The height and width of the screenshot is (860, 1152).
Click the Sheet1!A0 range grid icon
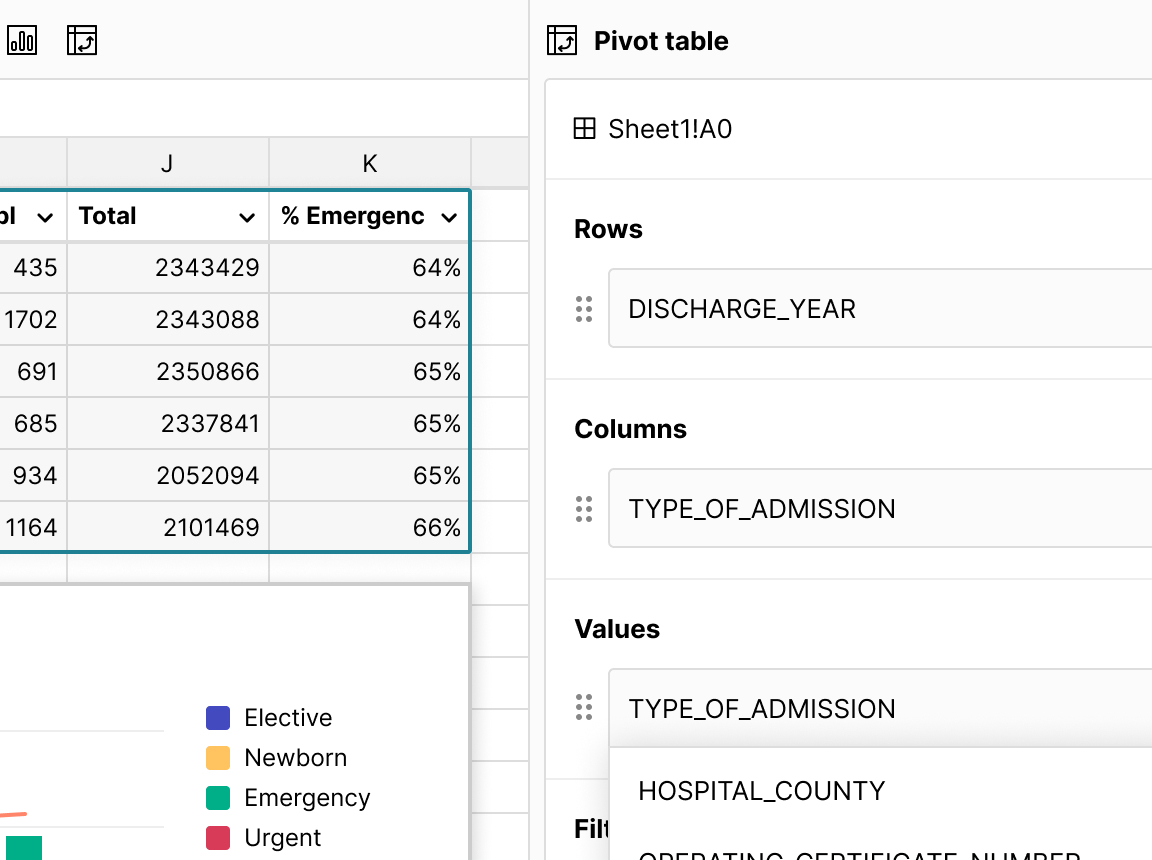click(x=585, y=129)
